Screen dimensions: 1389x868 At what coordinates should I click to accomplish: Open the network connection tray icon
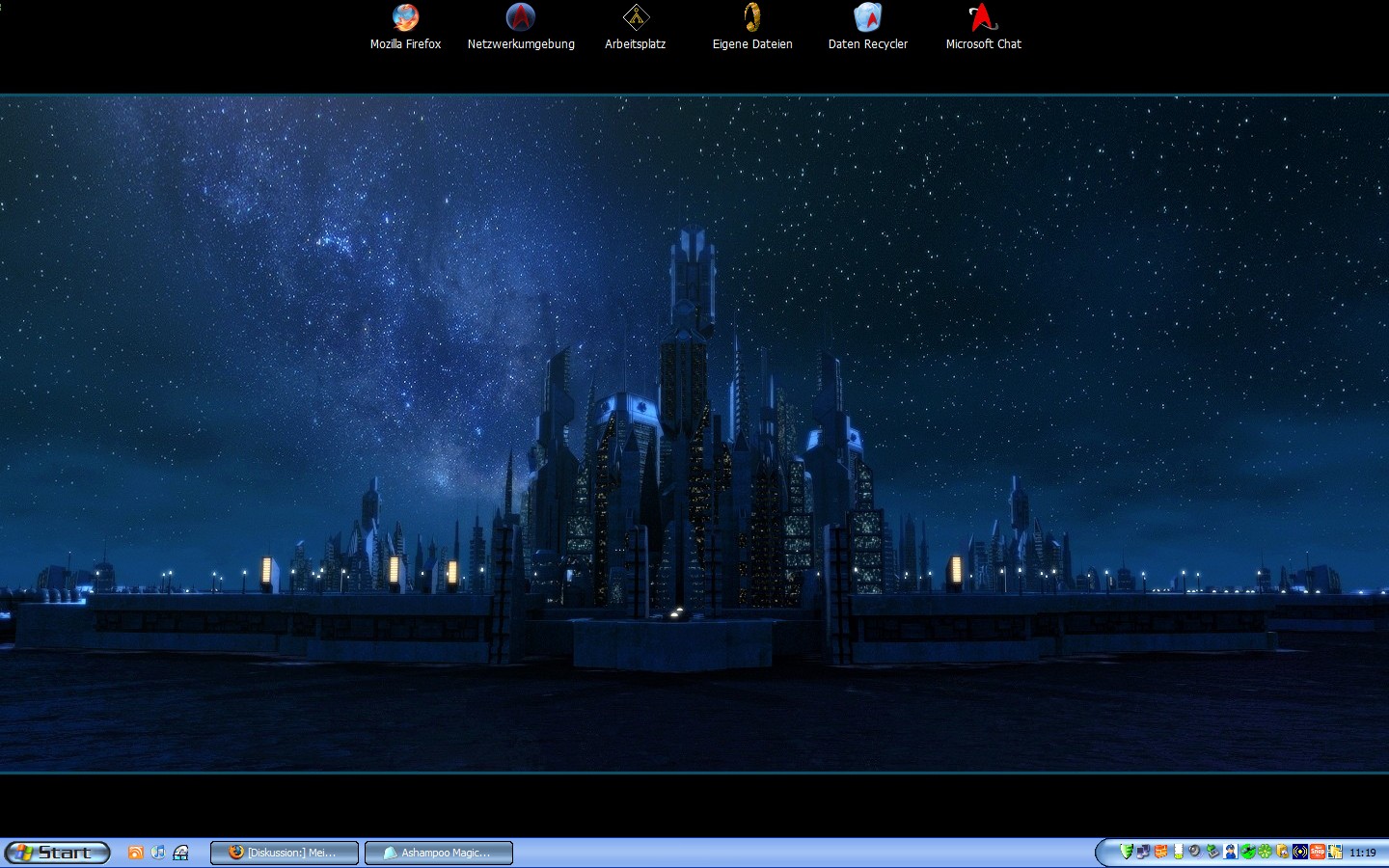pyautogui.click(x=1143, y=852)
